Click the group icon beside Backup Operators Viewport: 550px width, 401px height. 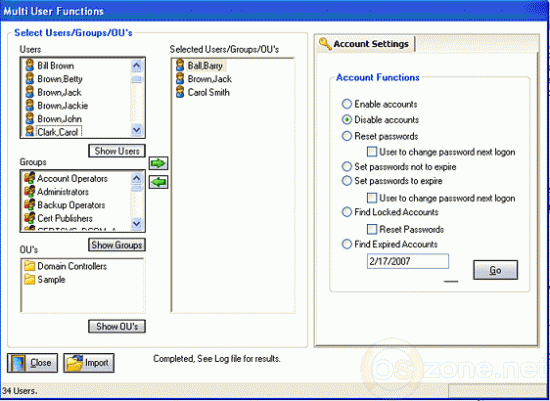pyautogui.click(x=30, y=205)
